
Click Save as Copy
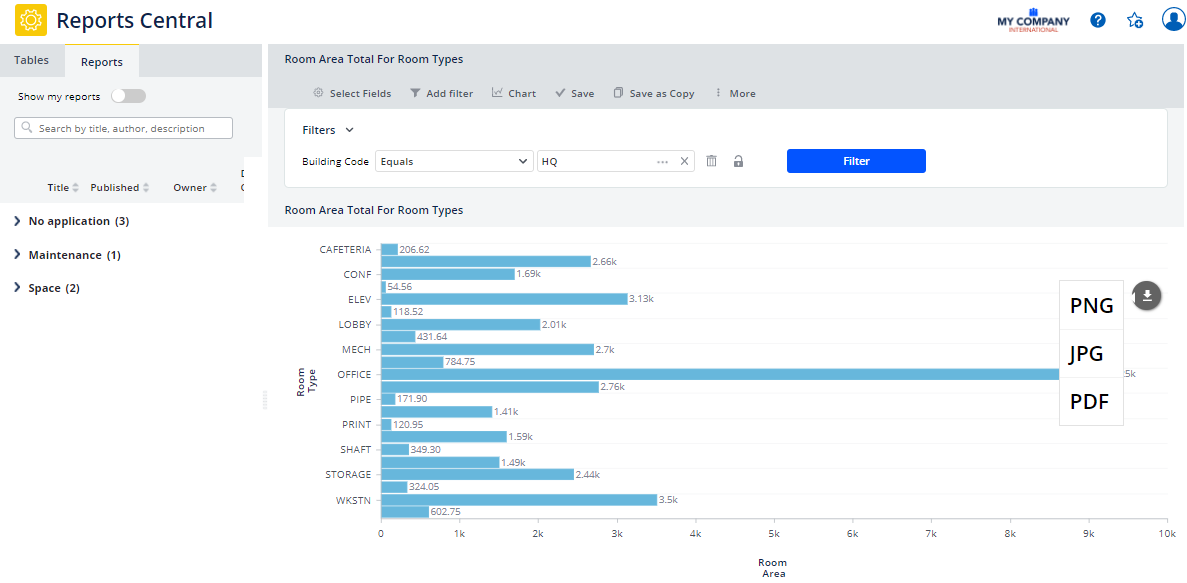[653, 93]
